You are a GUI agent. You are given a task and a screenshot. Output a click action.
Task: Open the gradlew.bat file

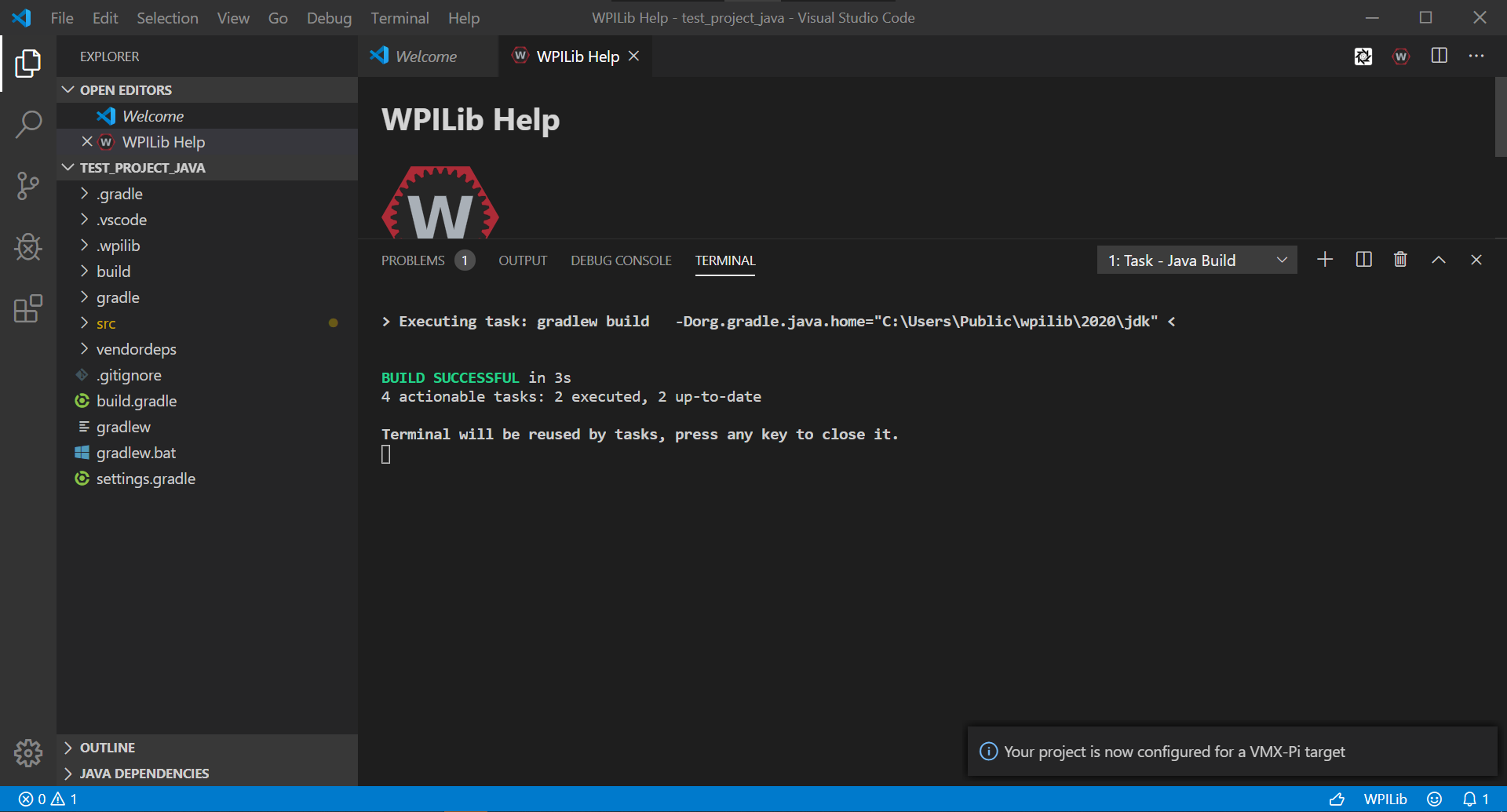pyautogui.click(x=207, y=453)
